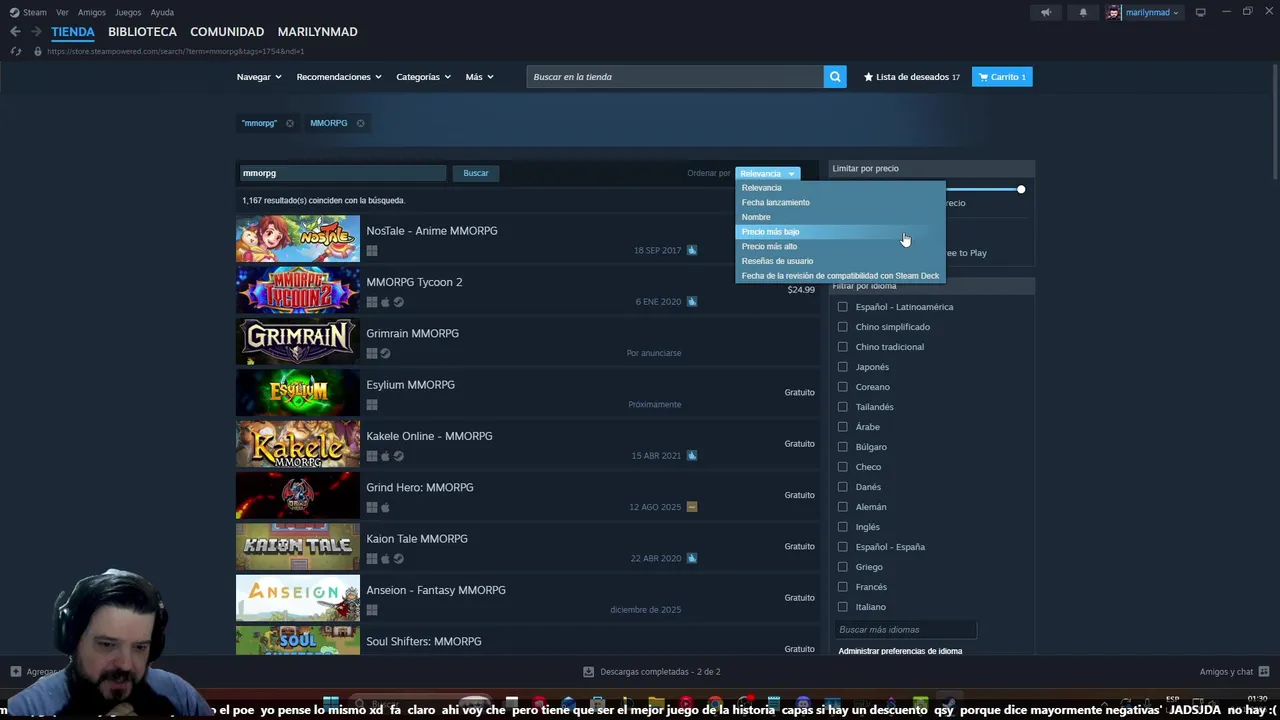
Task: Open the friends and chat icon
Action: (x=1264, y=672)
